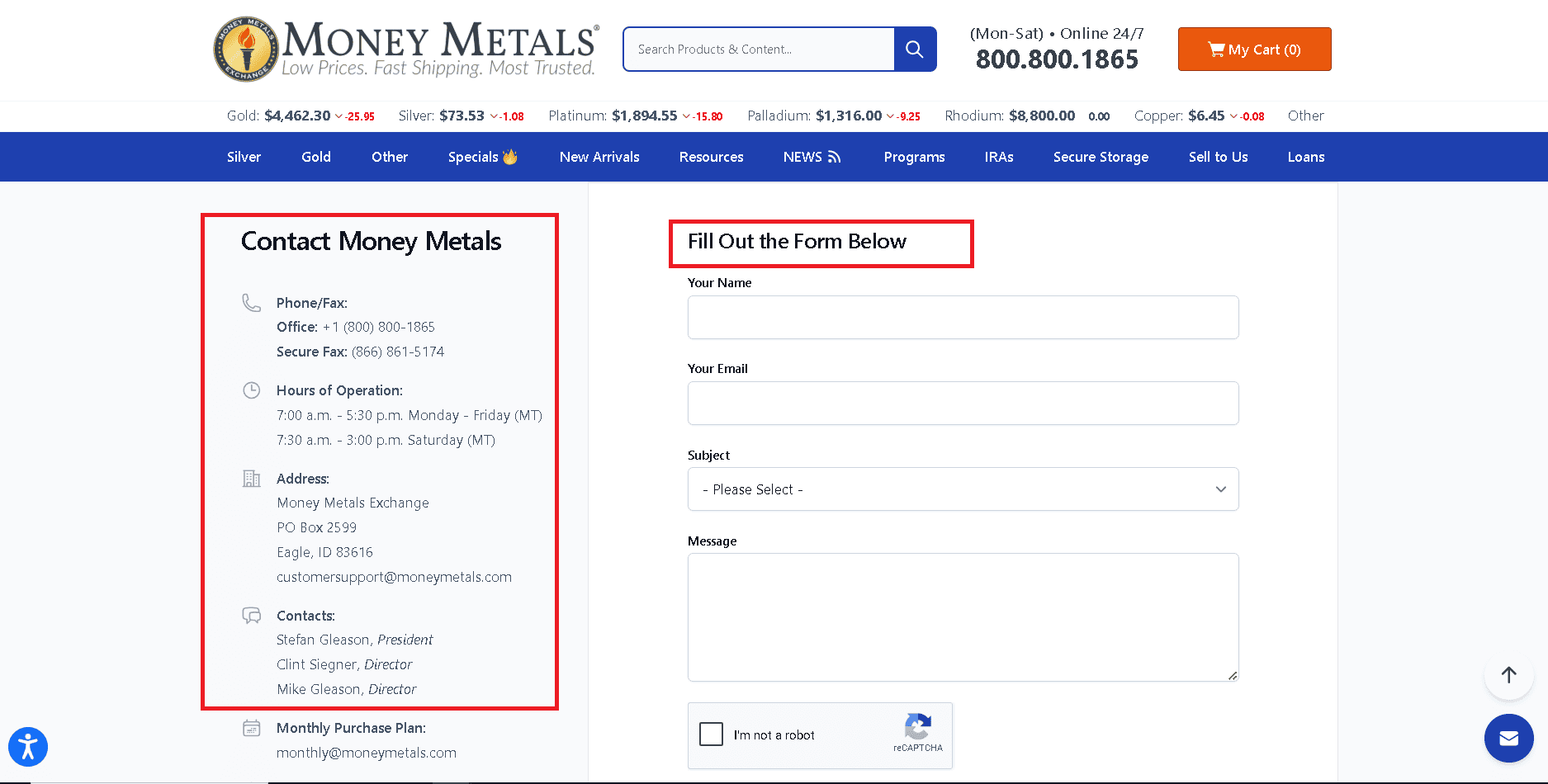
Task: Click the customersupport@moneymetals.com email link
Action: click(x=394, y=577)
